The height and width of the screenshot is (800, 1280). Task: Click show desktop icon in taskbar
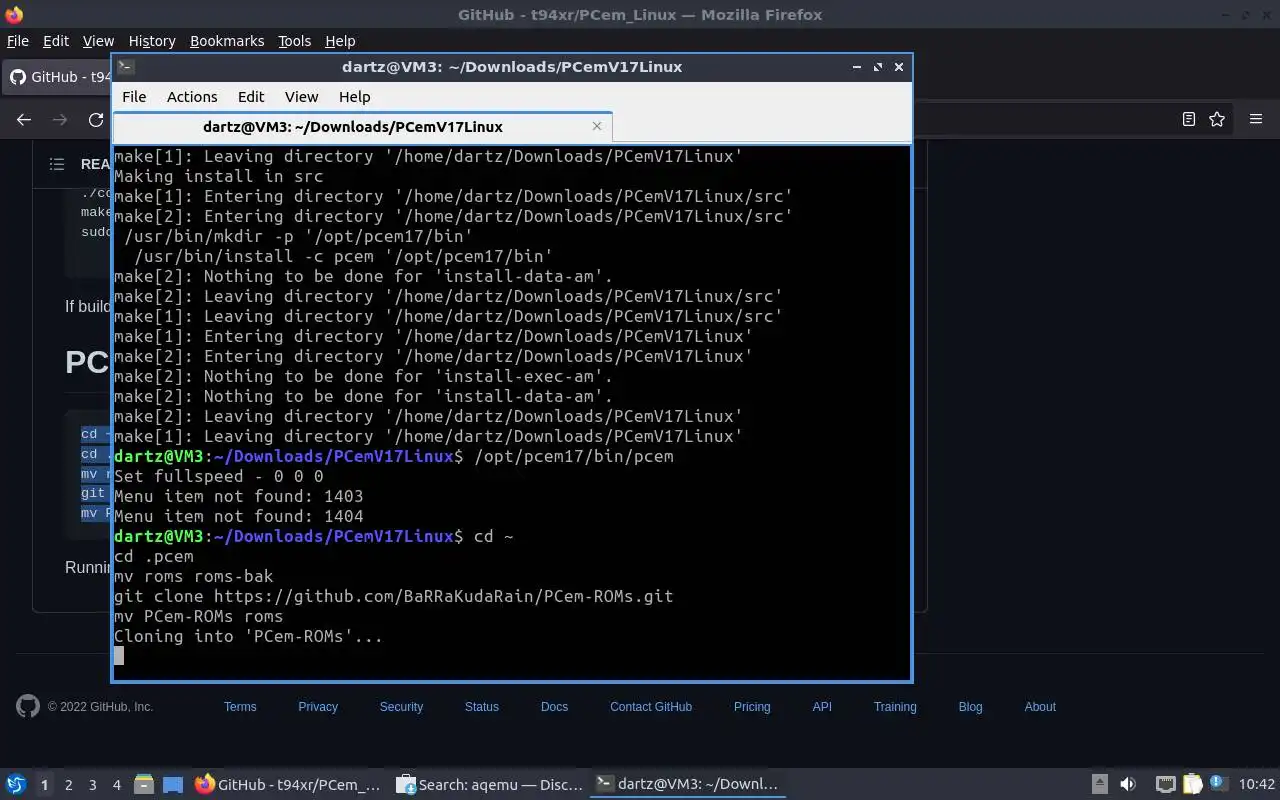173,785
